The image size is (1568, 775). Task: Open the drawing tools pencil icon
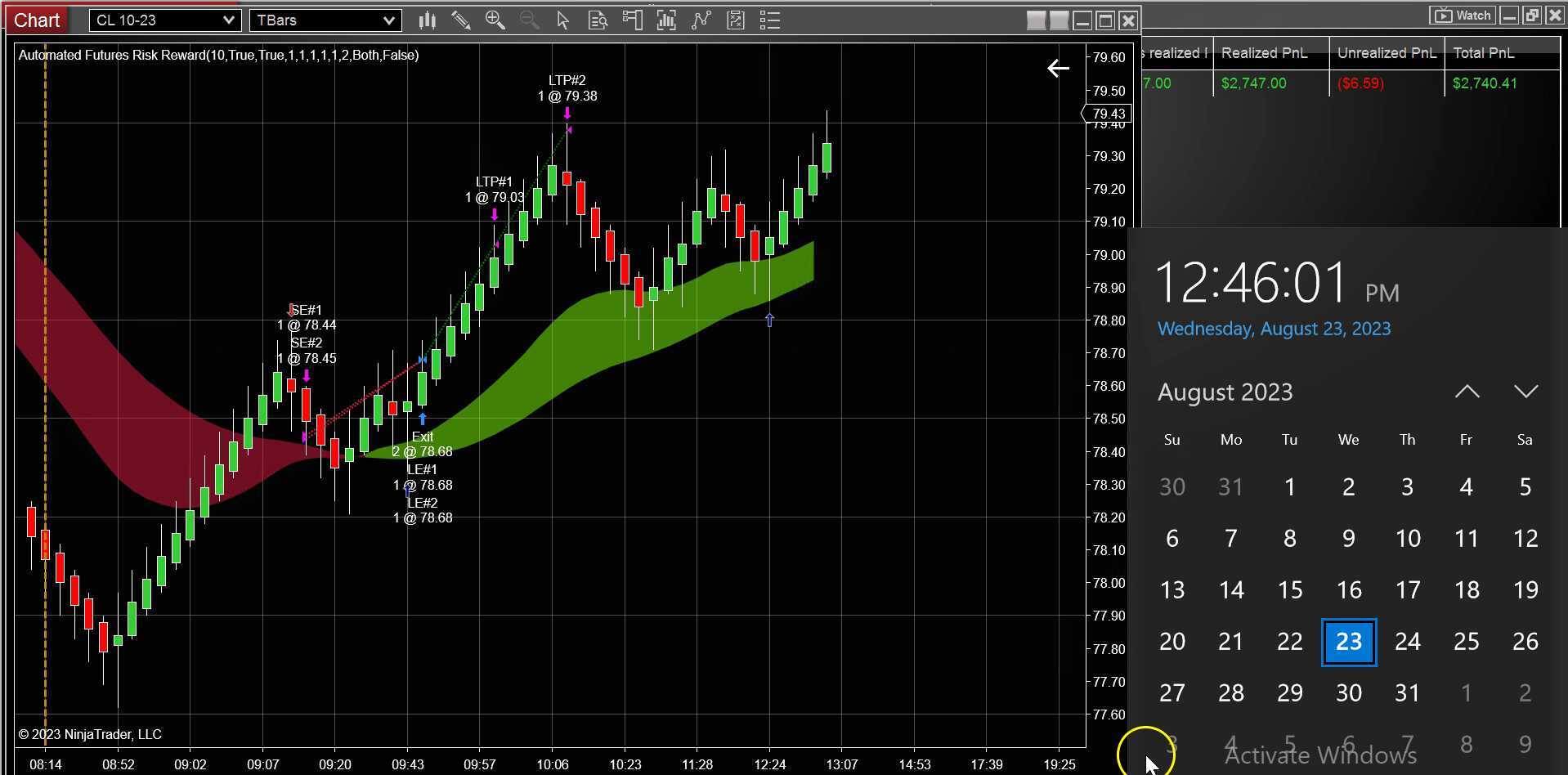pyautogui.click(x=461, y=20)
